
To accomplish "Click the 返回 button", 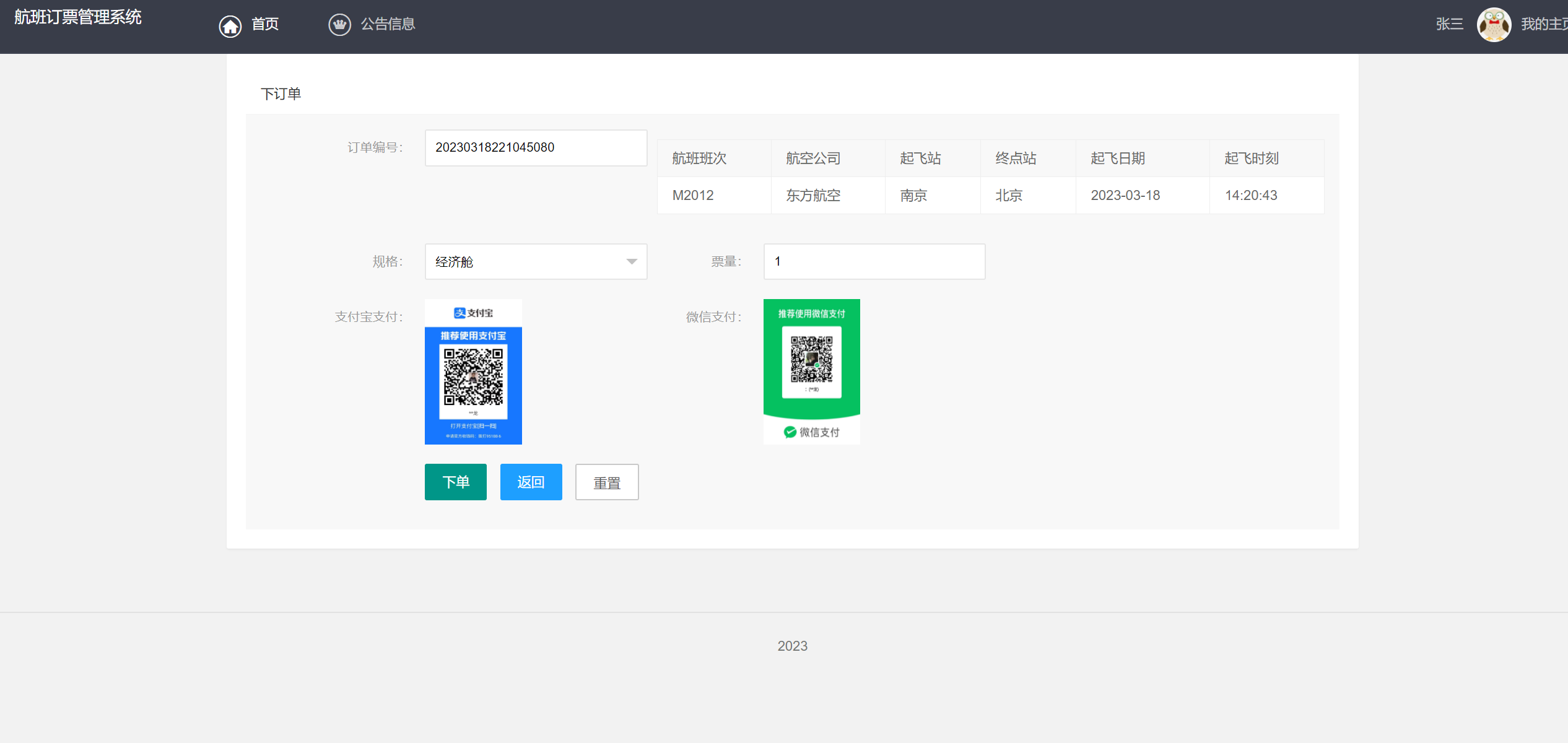I will point(531,482).
